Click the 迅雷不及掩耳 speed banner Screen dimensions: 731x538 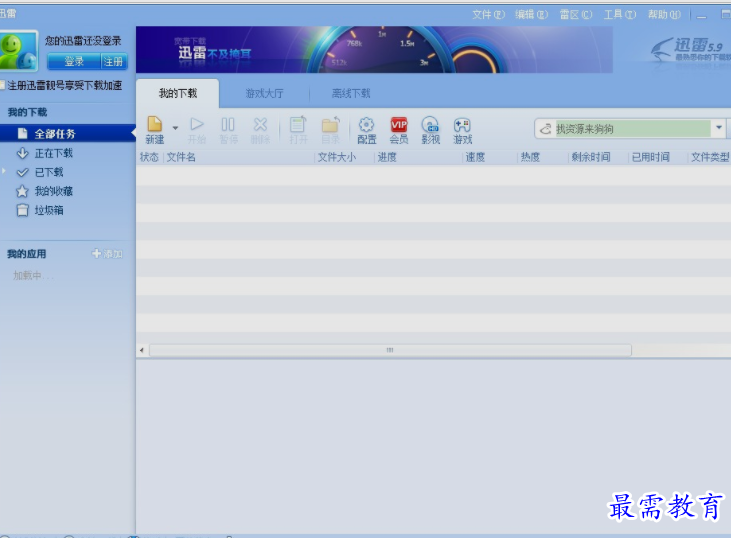coord(374,49)
